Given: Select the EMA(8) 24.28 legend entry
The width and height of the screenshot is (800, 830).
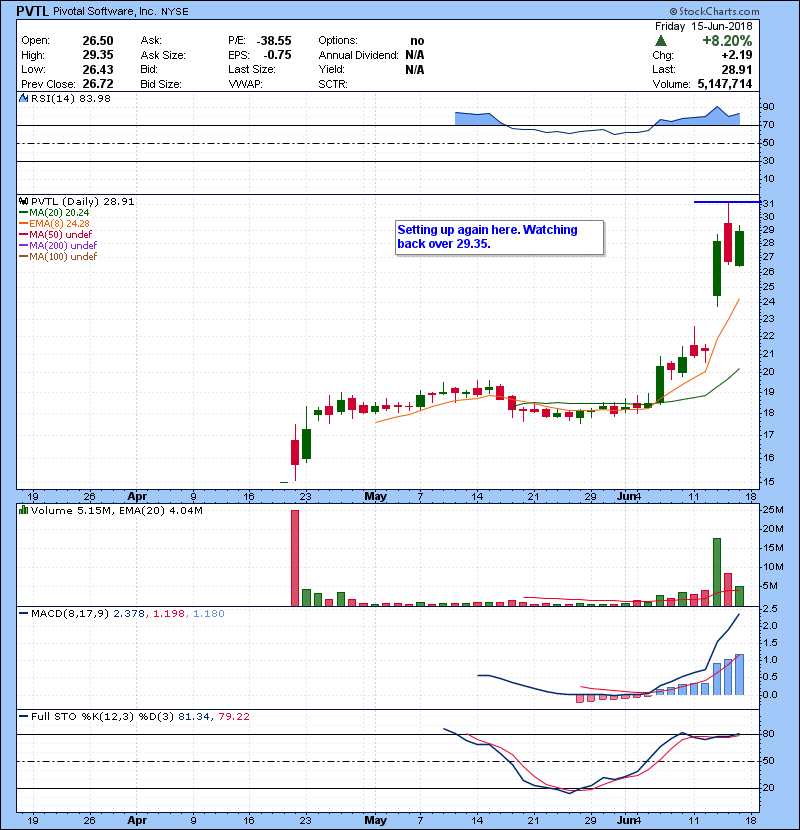Looking at the screenshot, I should click(x=54, y=223).
